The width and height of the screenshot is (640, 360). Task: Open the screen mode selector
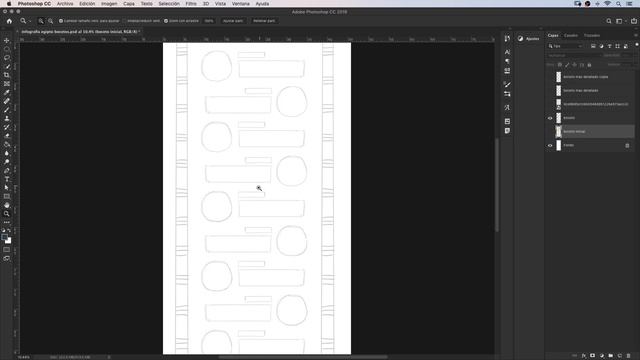(x=7, y=258)
